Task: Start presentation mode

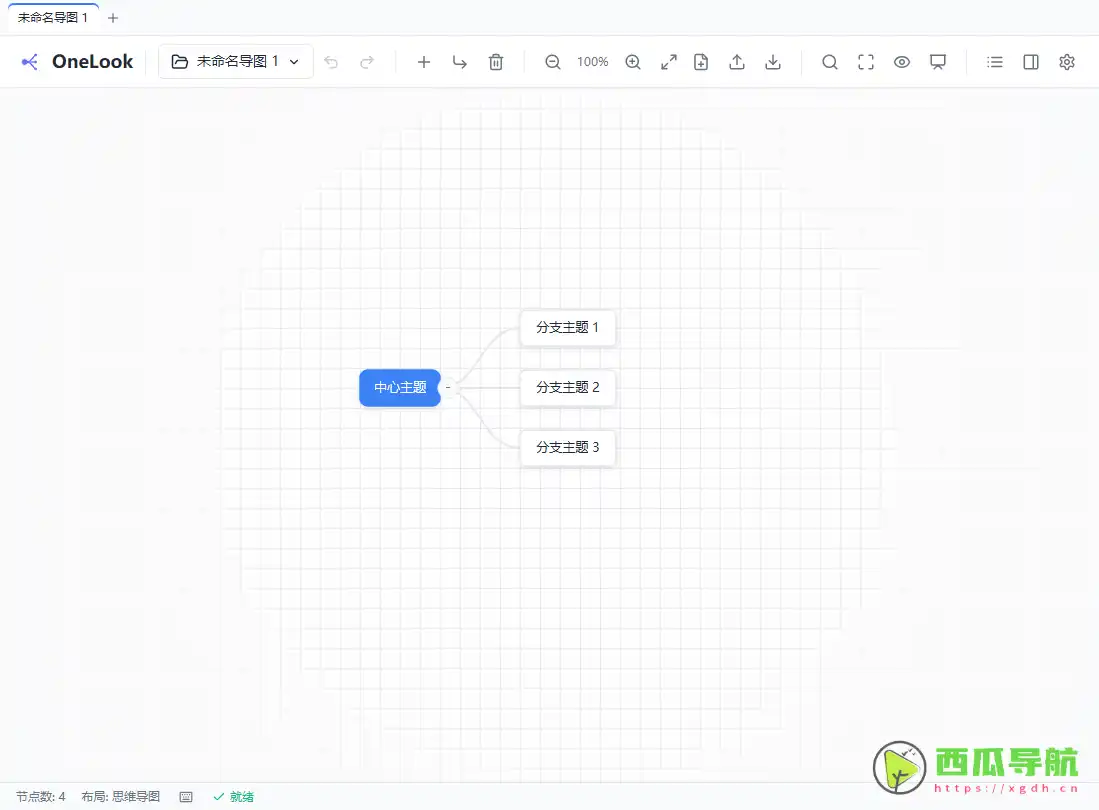Action: coord(938,61)
